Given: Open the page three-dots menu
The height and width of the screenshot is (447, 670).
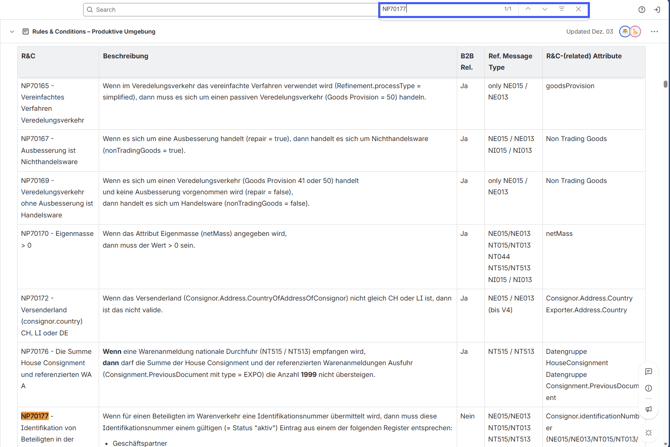Looking at the screenshot, I should [x=655, y=32].
